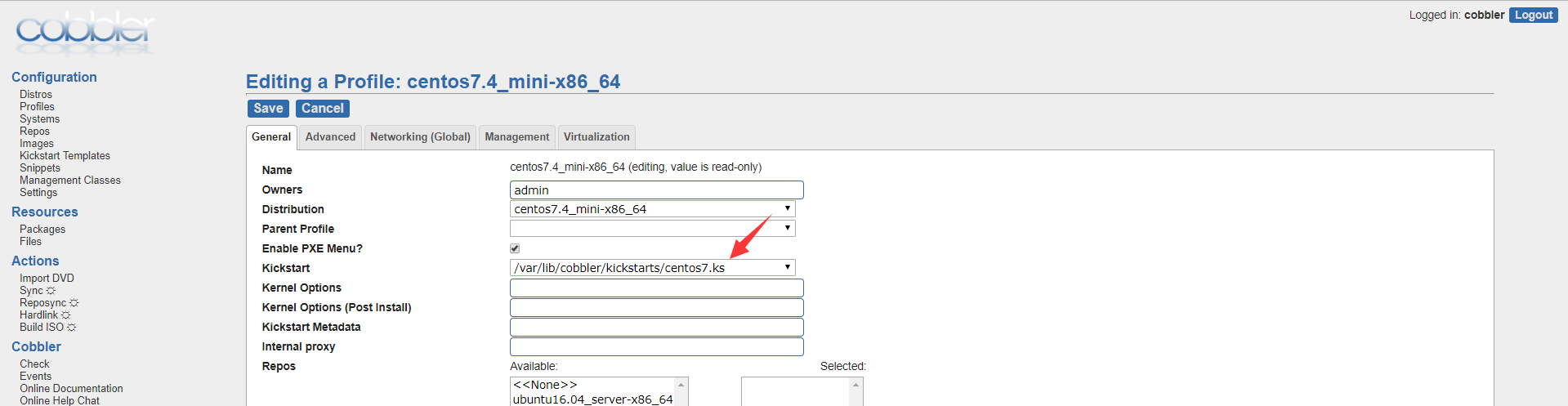Open Management Classes
This screenshot has height=406, width=1568.
click(x=70, y=181)
